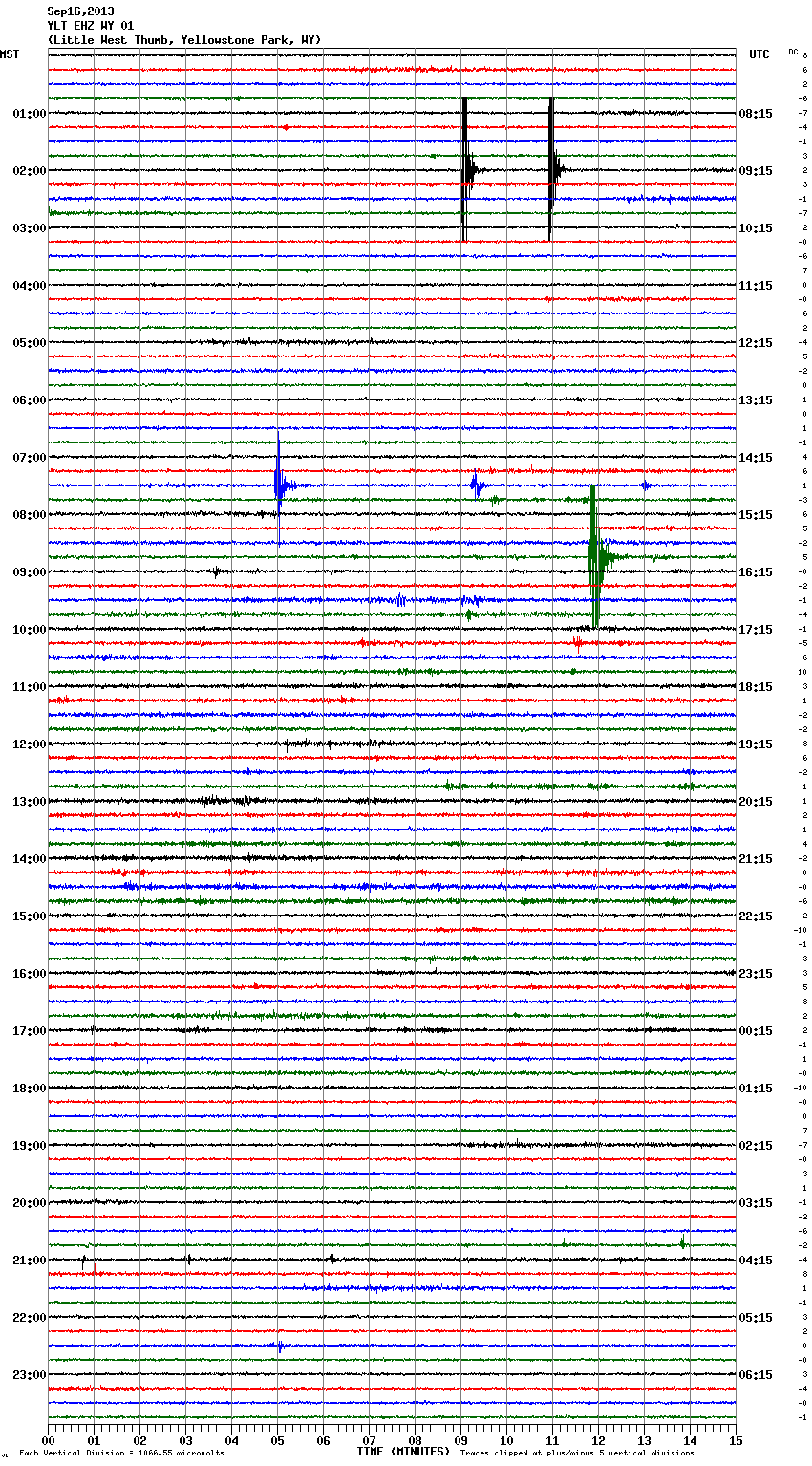Select the 02:00 MST time label

pos(30,171)
